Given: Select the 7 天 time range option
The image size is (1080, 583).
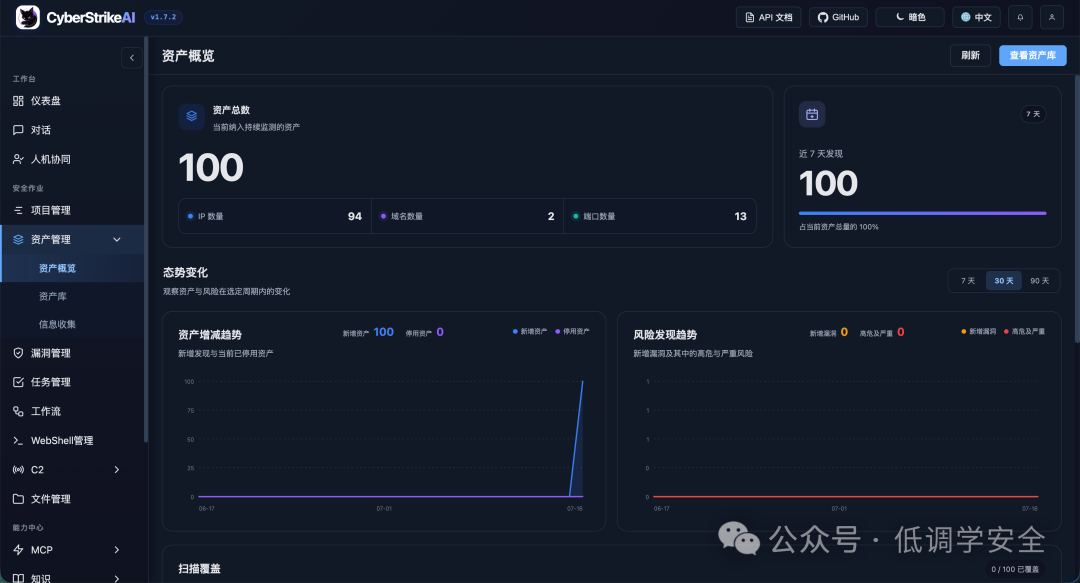Looking at the screenshot, I should coord(968,281).
